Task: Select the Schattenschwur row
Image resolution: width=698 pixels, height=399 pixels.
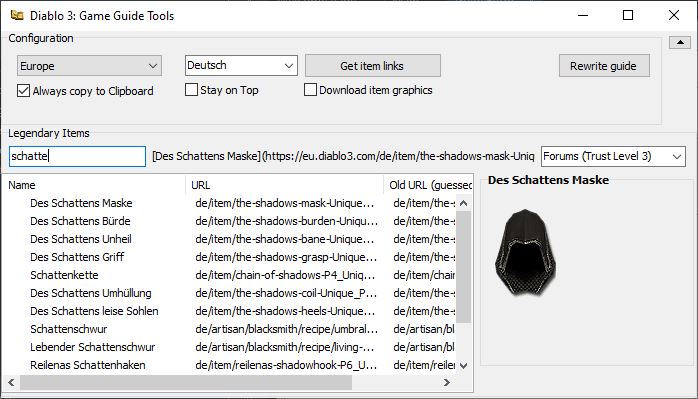Action: [x=69, y=329]
